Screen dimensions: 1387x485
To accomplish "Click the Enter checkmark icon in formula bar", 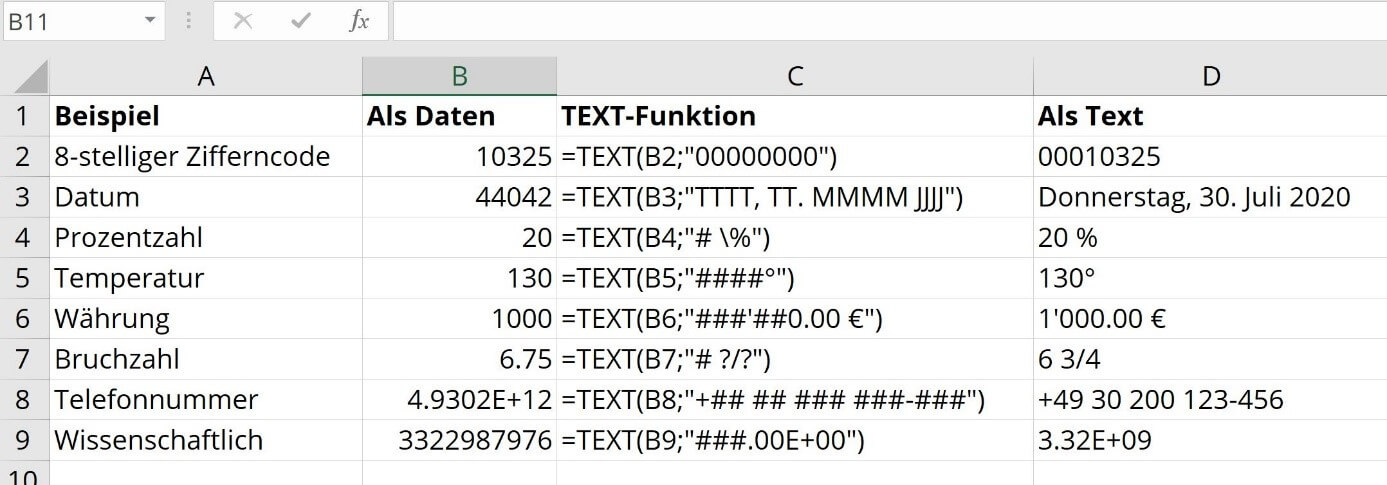I will tap(300, 21).
